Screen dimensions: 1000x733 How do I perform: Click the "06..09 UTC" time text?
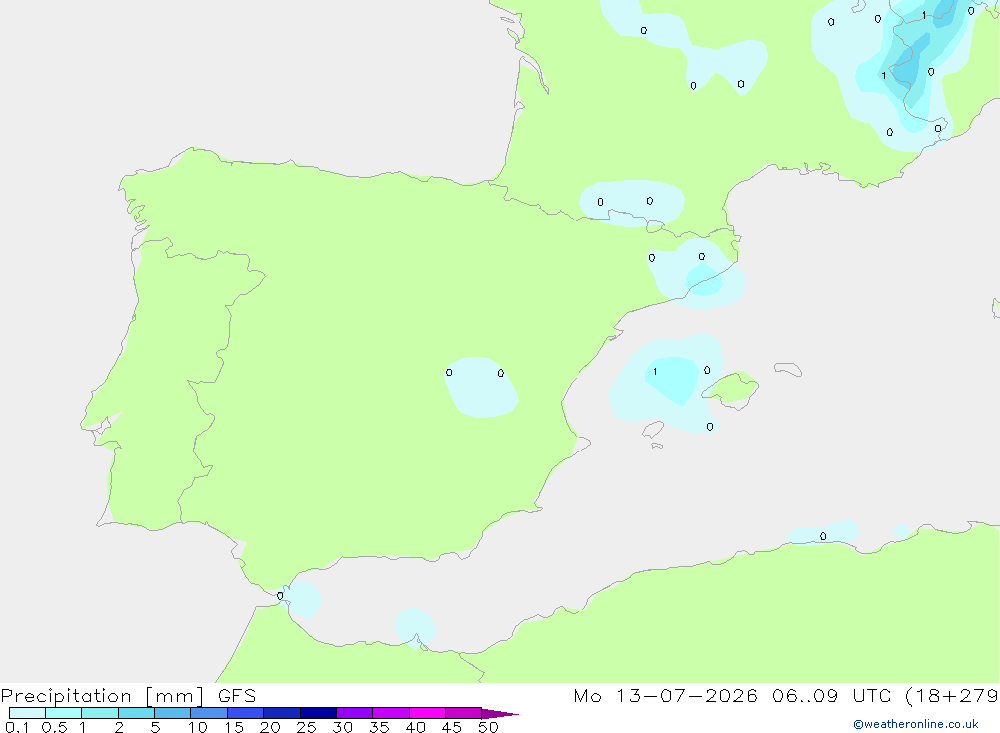point(831,696)
